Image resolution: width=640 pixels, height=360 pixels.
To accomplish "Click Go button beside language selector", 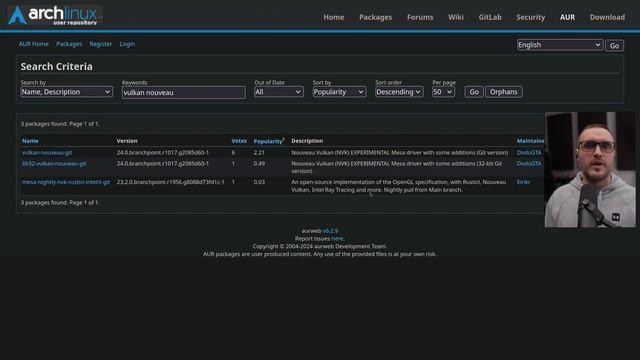I will click(x=614, y=45).
